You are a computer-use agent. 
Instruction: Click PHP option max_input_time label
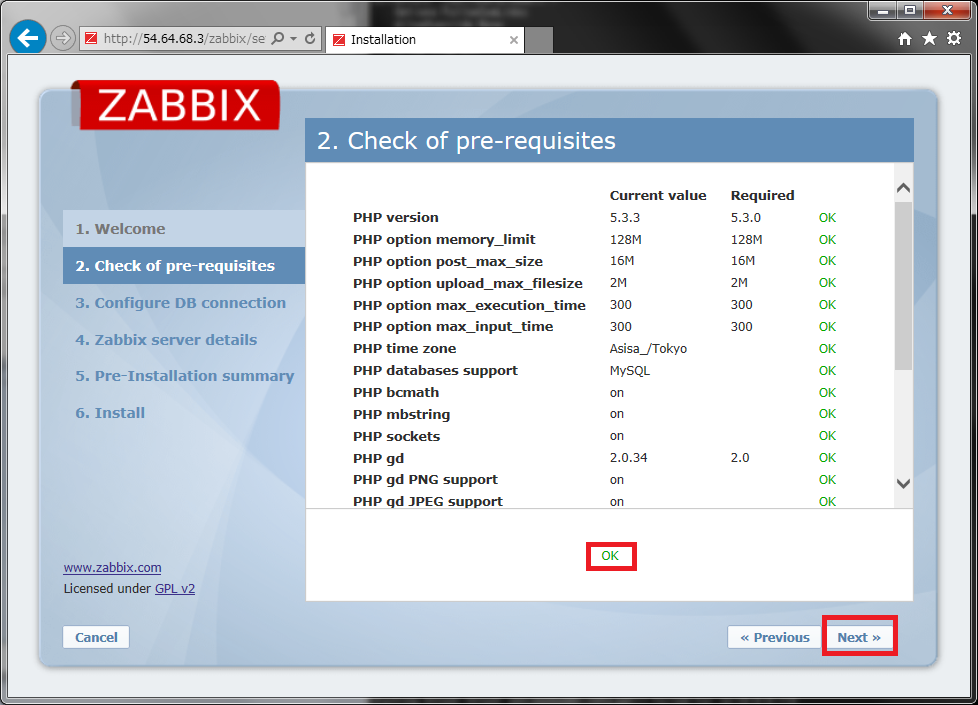point(453,327)
